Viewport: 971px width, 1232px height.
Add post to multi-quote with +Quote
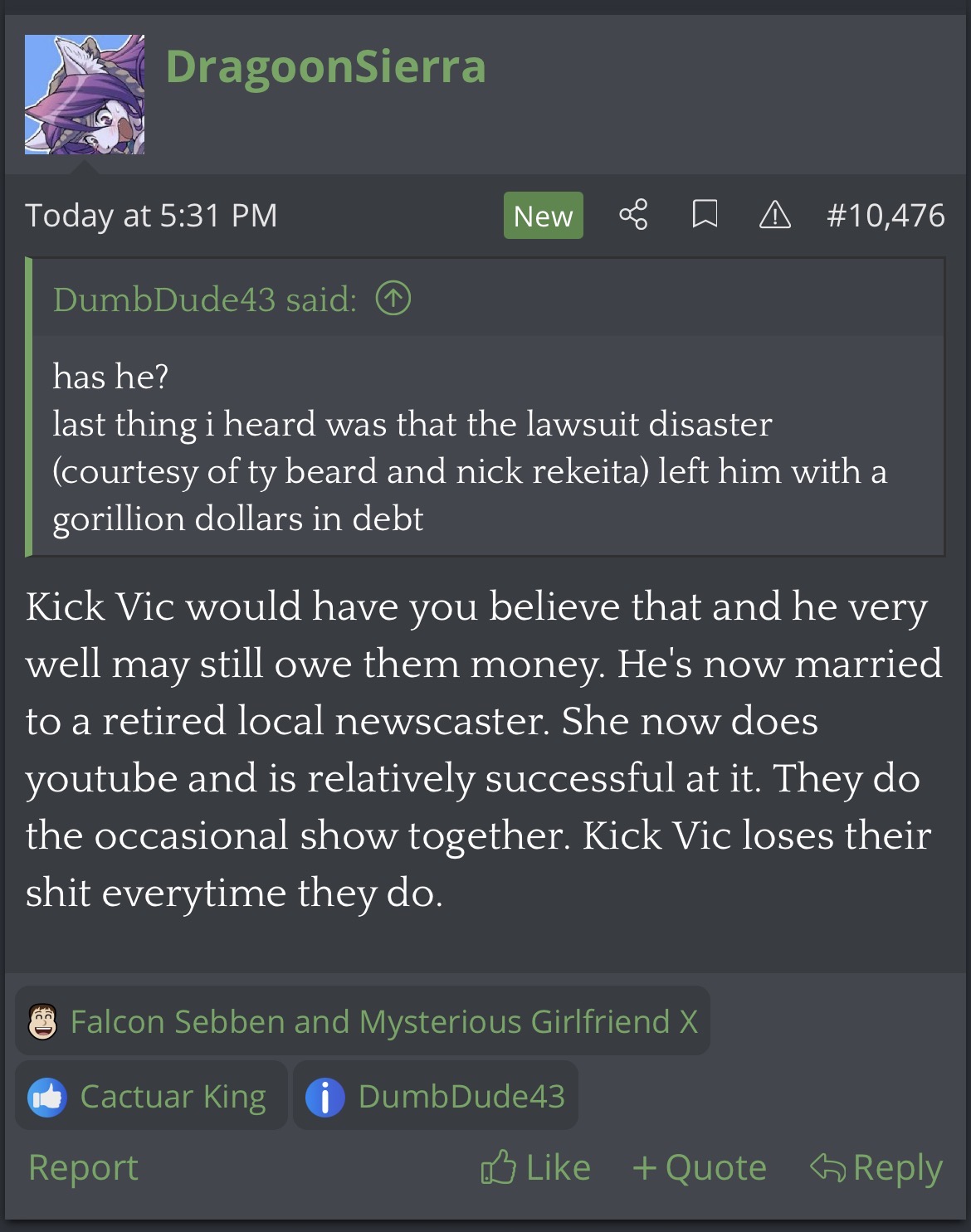699,1167
